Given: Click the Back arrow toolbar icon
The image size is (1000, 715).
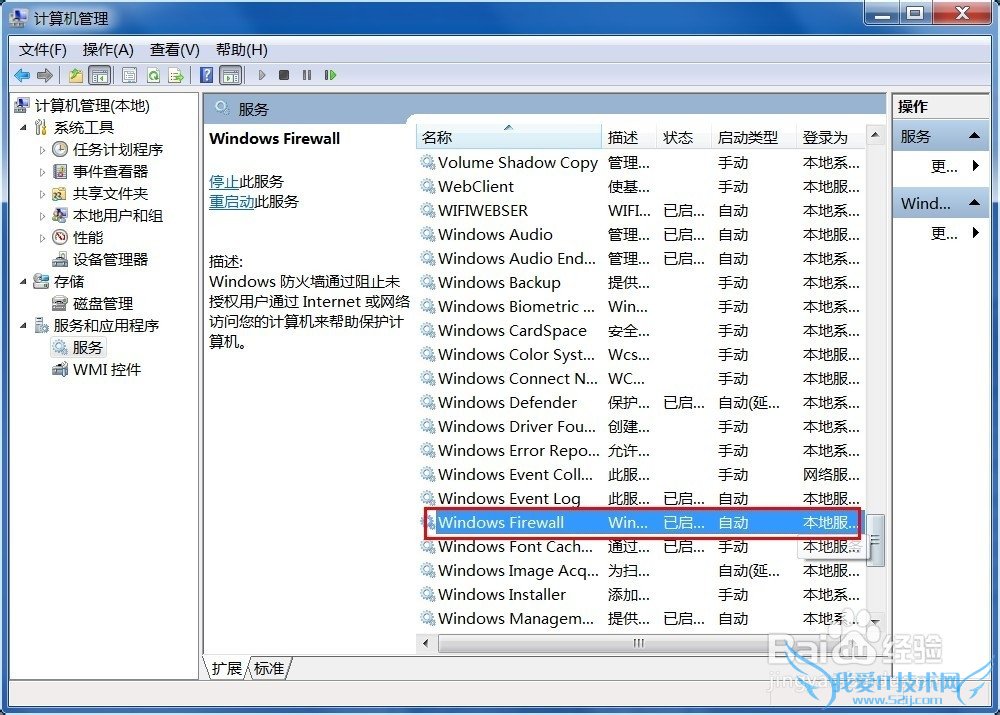Looking at the screenshot, I should pos(22,76).
